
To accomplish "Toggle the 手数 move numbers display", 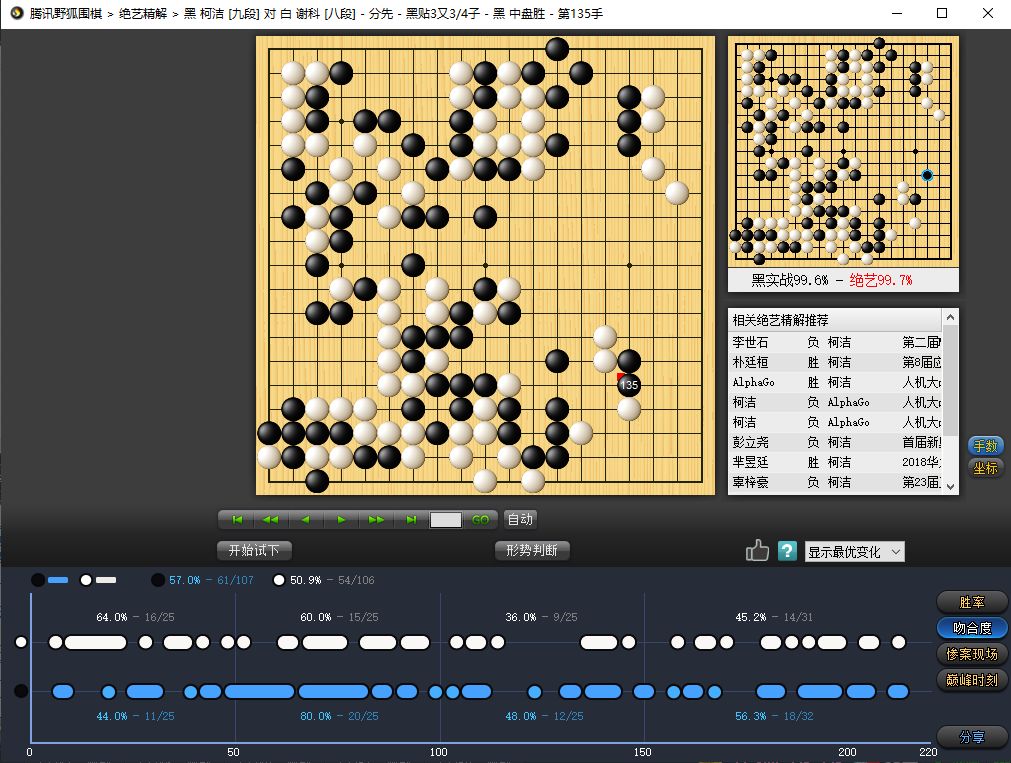I will click(x=985, y=446).
